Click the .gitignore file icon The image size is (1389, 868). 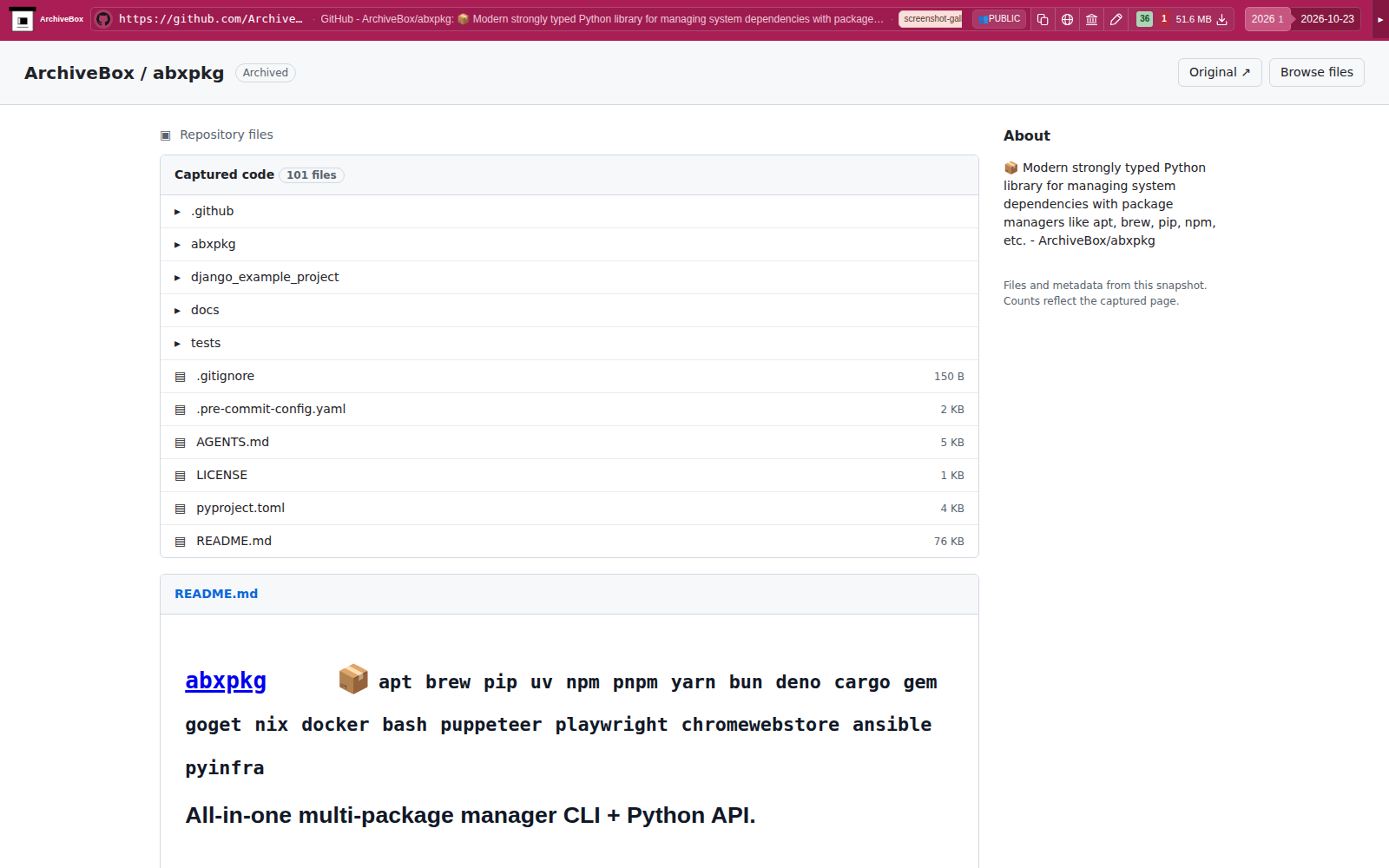click(x=181, y=377)
